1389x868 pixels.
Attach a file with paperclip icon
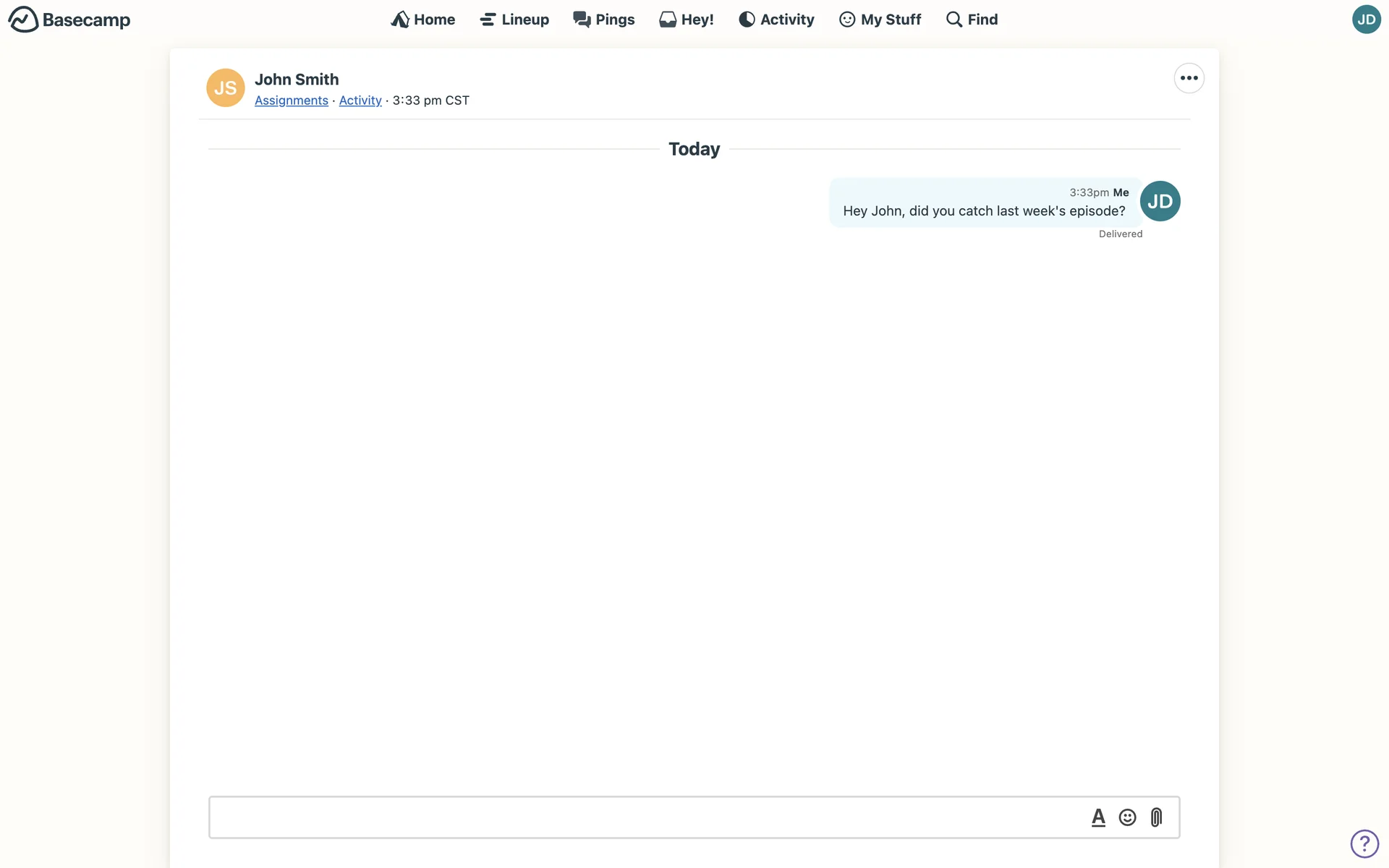click(1156, 817)
